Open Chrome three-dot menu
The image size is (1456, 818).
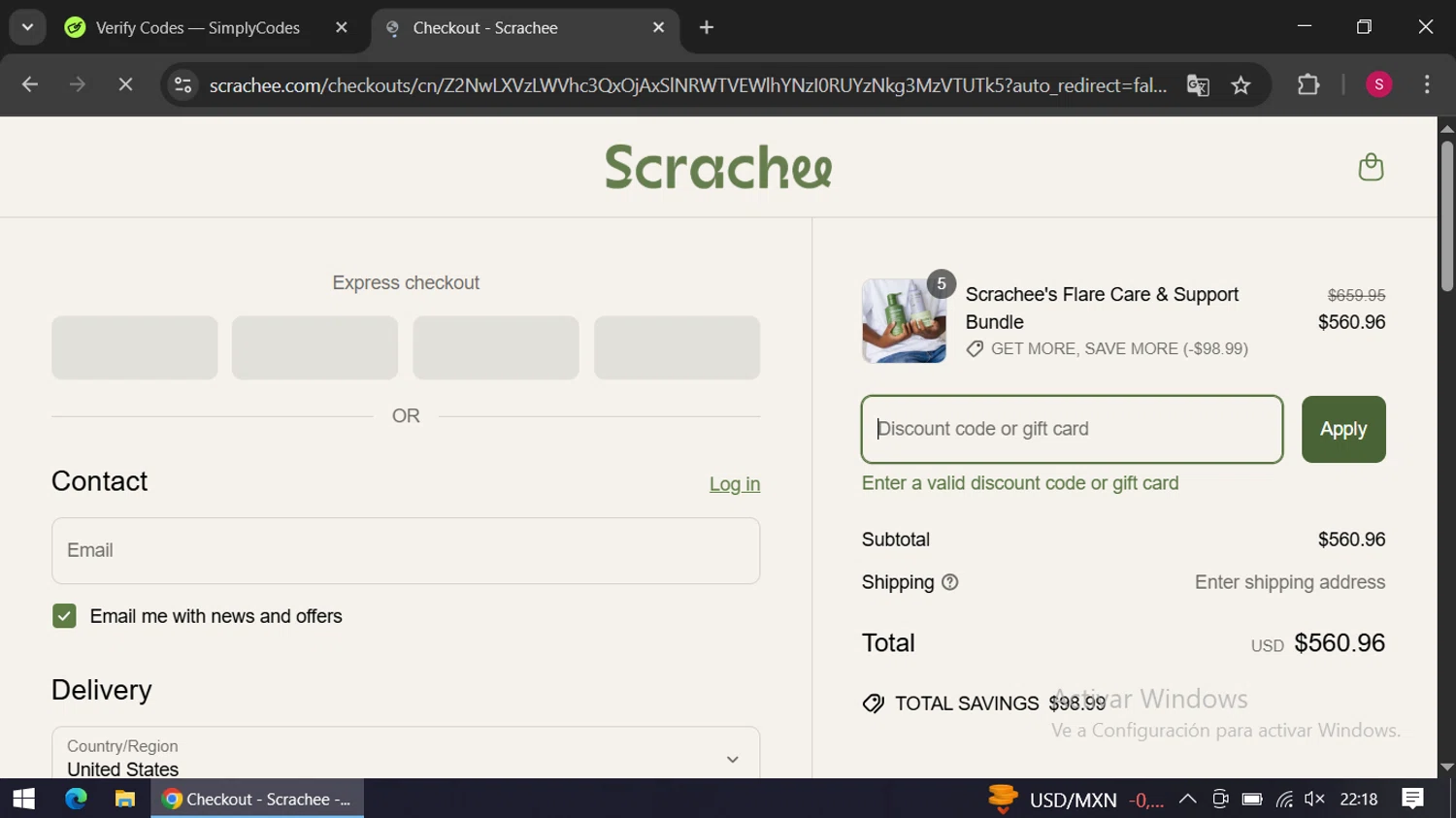[1427, 85]
